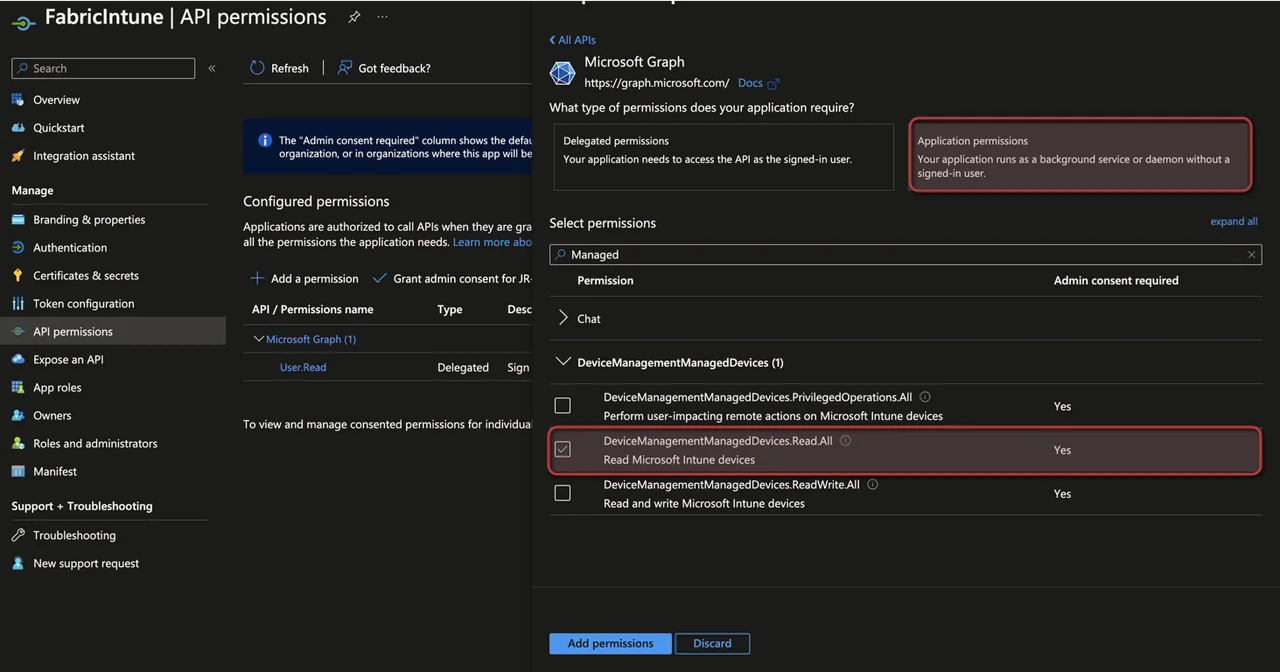The image size is (1280, 672).
Task: Show info for ReadWrite.All permission
Action: [873, 485]
